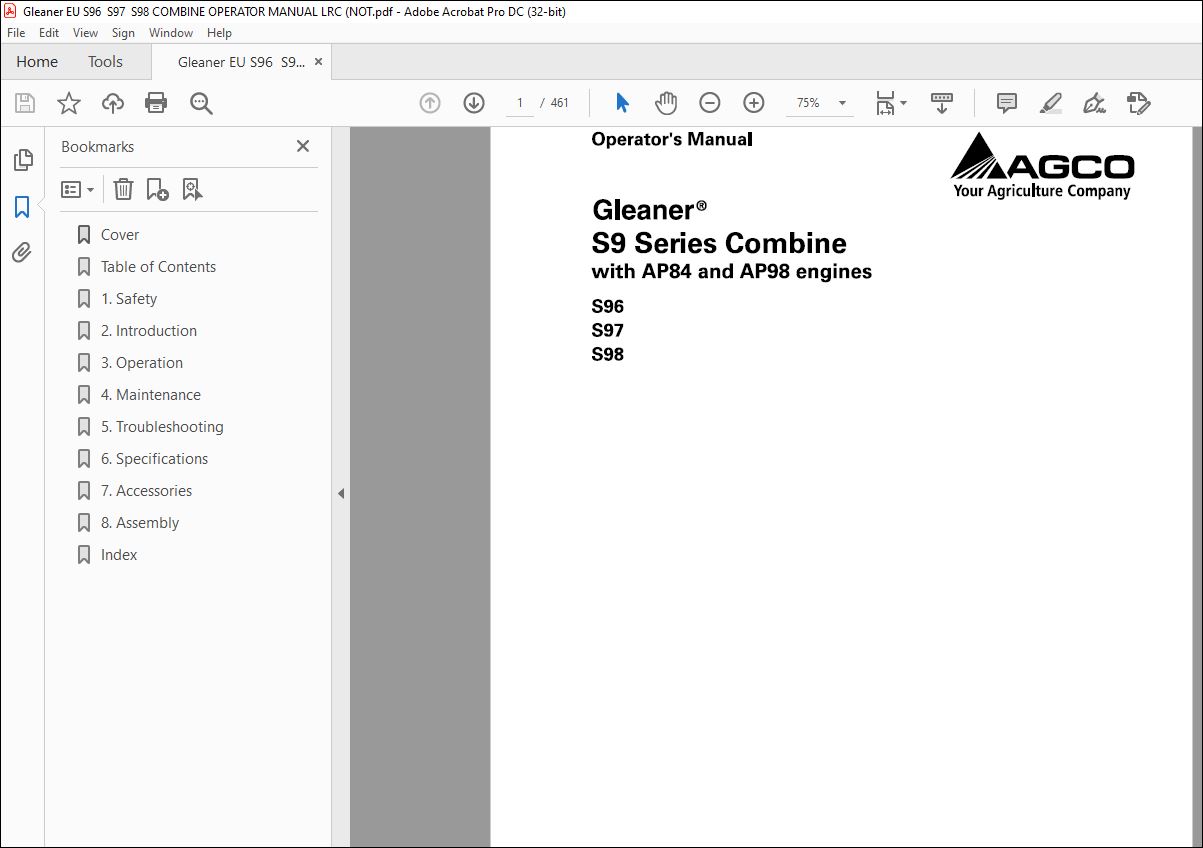Click the Fit page width icon

(885, 103)
